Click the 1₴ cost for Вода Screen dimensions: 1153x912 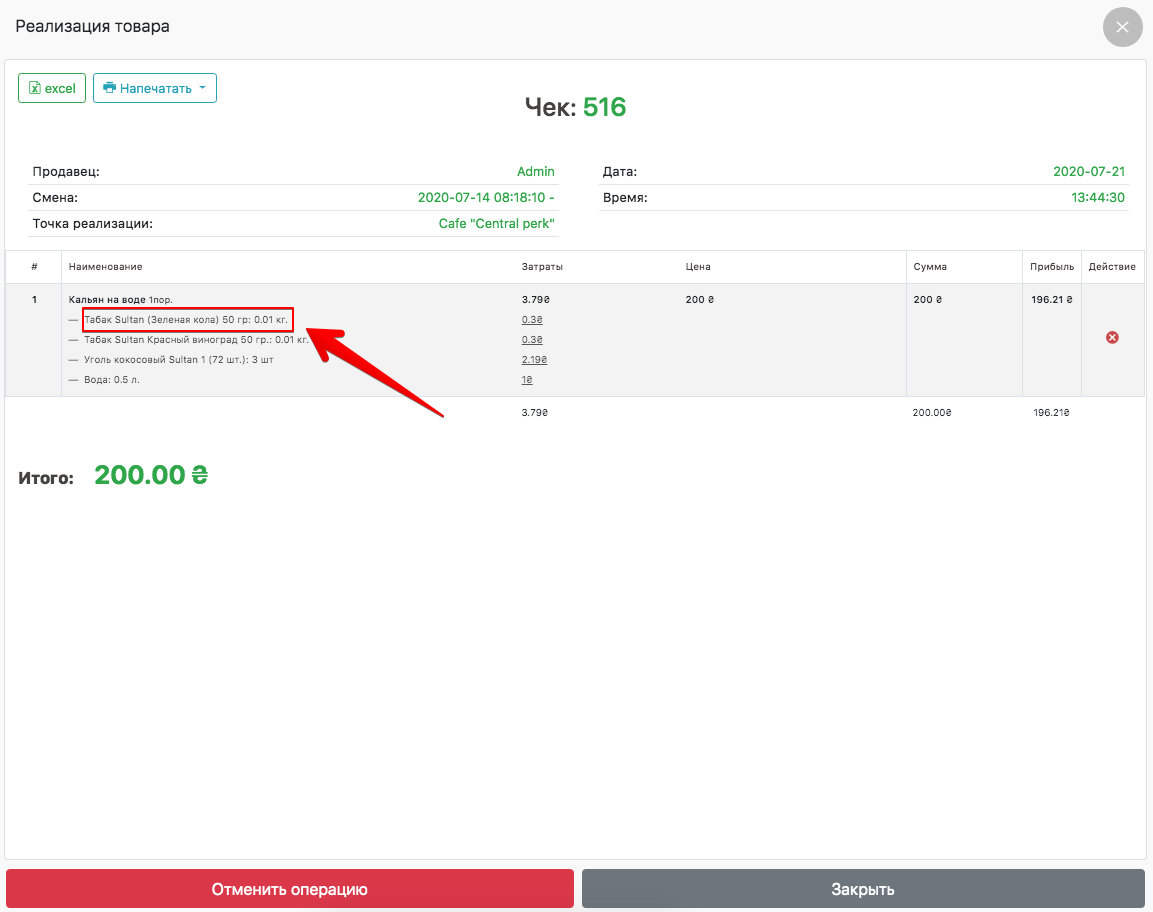tap(527, 380)
